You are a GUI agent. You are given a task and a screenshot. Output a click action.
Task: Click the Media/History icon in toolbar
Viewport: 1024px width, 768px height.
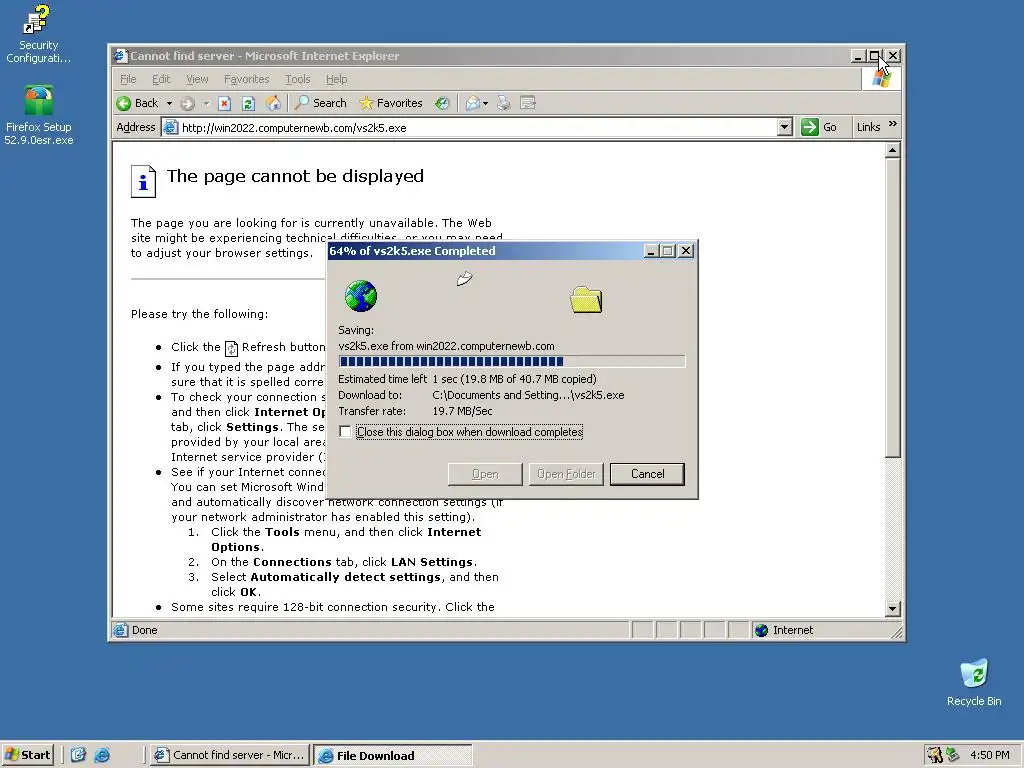click(443, 103)
